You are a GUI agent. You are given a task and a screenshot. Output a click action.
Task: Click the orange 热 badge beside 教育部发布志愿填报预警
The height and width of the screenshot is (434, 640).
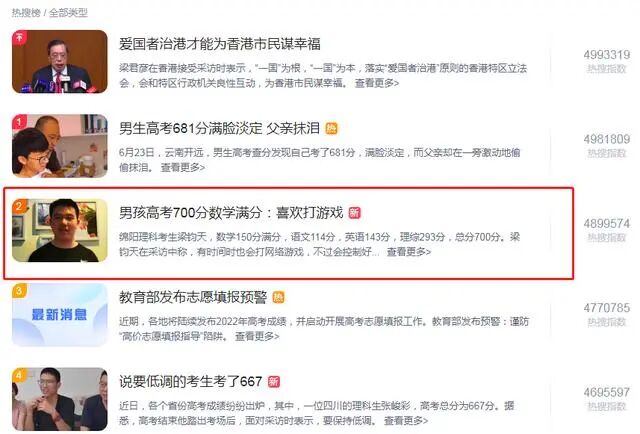[x=278, y=297]
